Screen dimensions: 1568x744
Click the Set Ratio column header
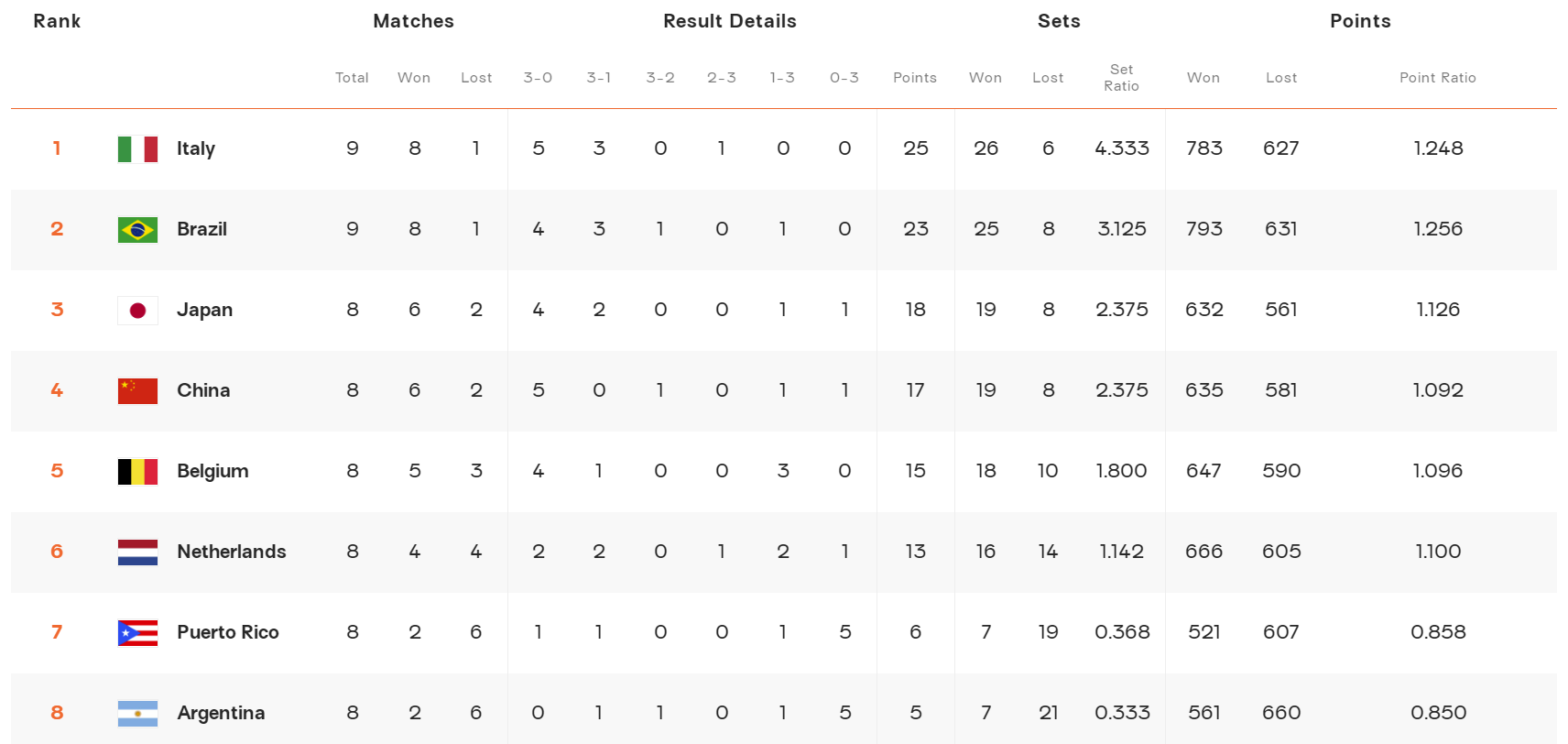coord(1121,78)
